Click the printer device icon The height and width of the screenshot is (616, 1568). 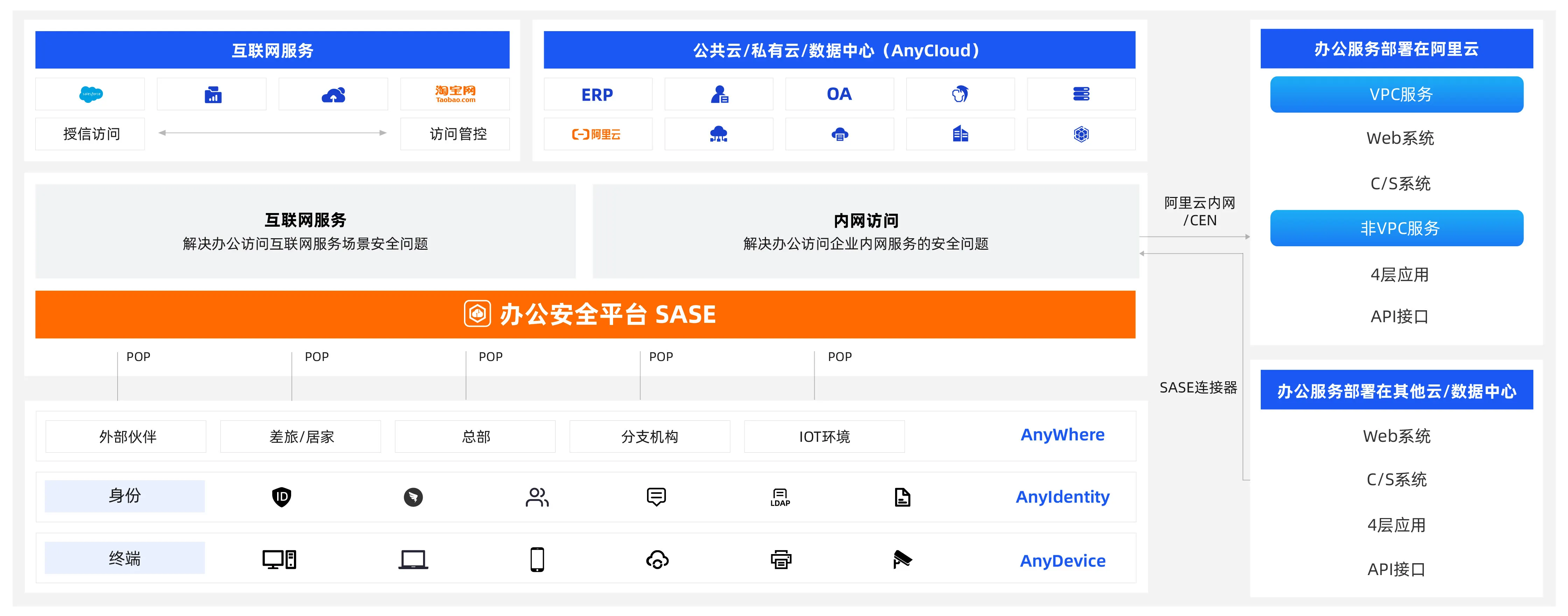[x=781, y=559]
